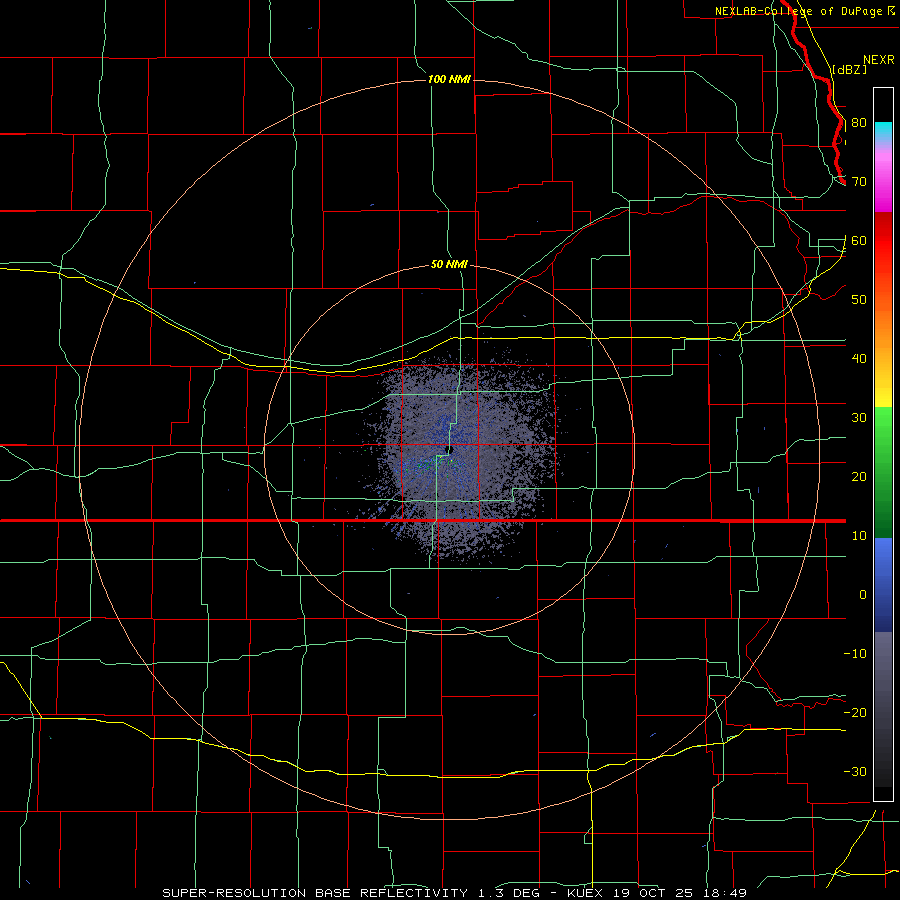Click the 60 dBZ scale value
This screenshot has height=900, width=900.
[x=859, y=241]
